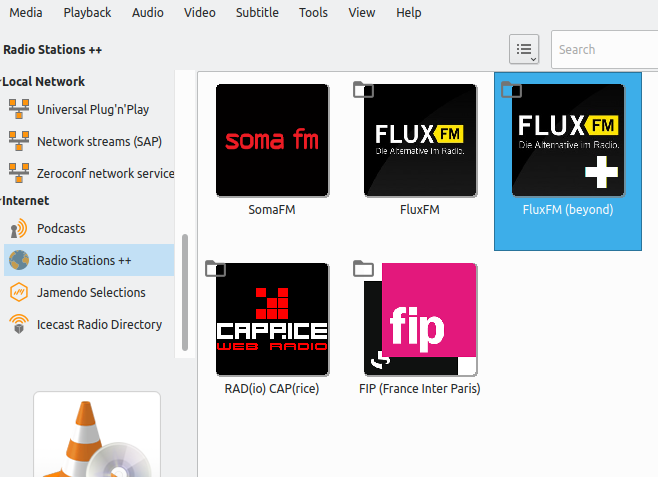
Task: Open the Tools menu
Action: (x=313, y=13)
